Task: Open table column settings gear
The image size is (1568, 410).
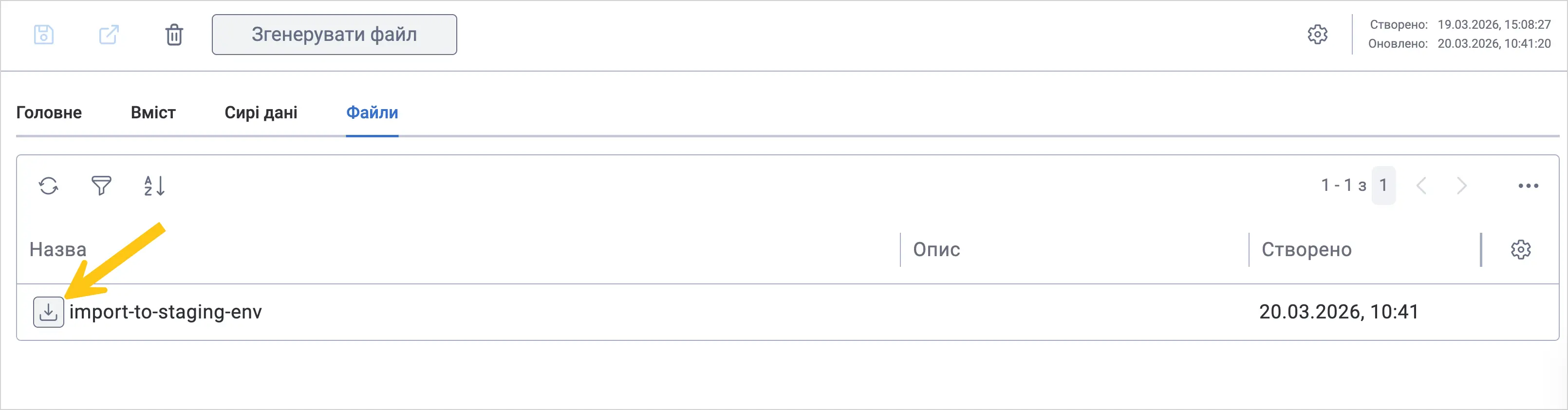Action: pos(1520,249)
